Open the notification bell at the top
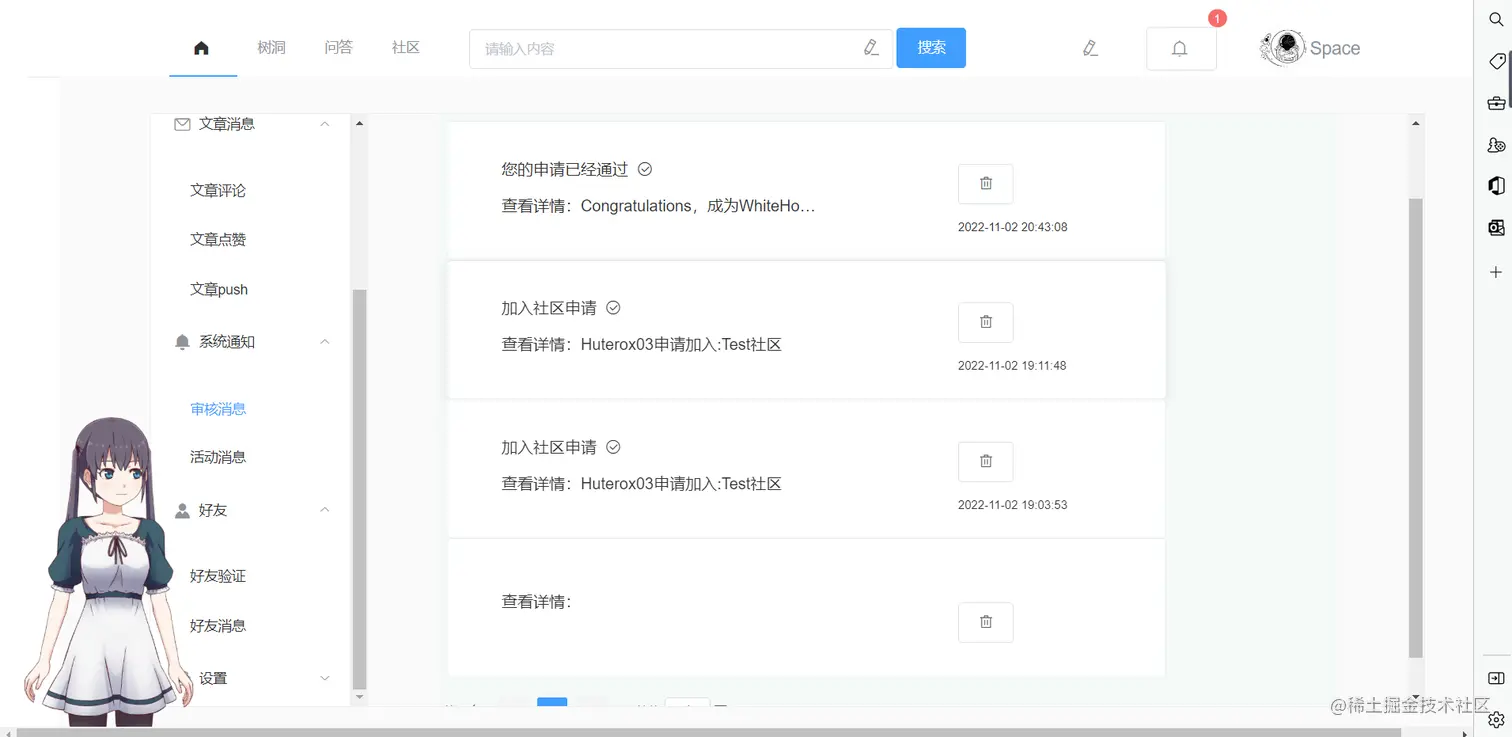1512x737 pixels. click(x=1180, y=47)
